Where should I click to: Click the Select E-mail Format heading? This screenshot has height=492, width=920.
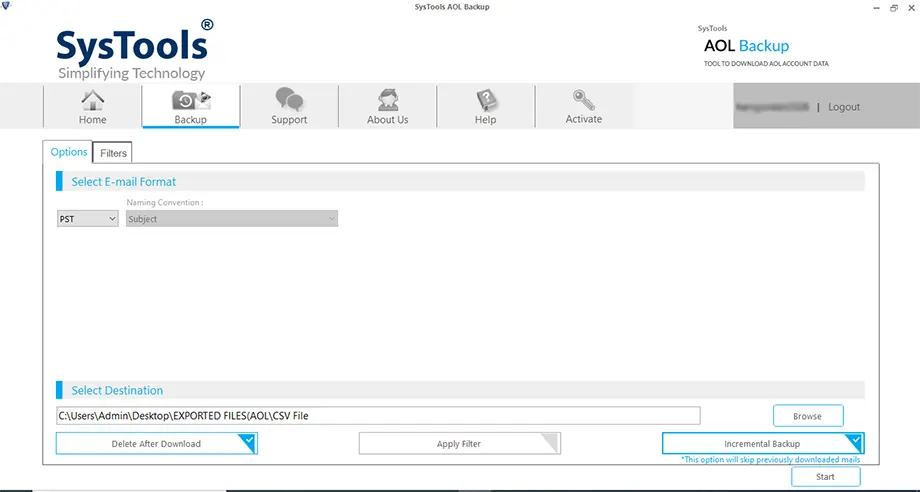124,182
